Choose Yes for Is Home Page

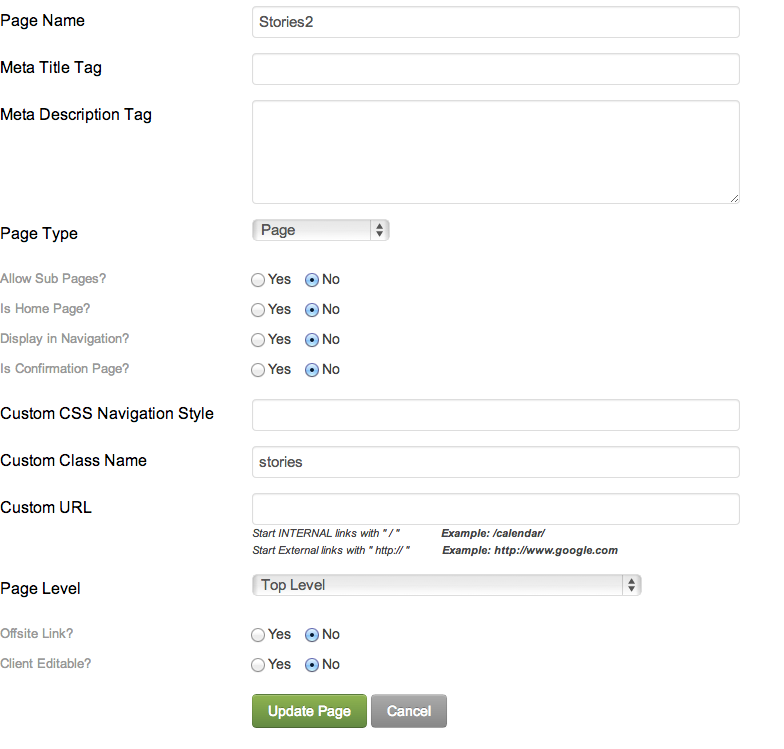[x=258, y=310]
